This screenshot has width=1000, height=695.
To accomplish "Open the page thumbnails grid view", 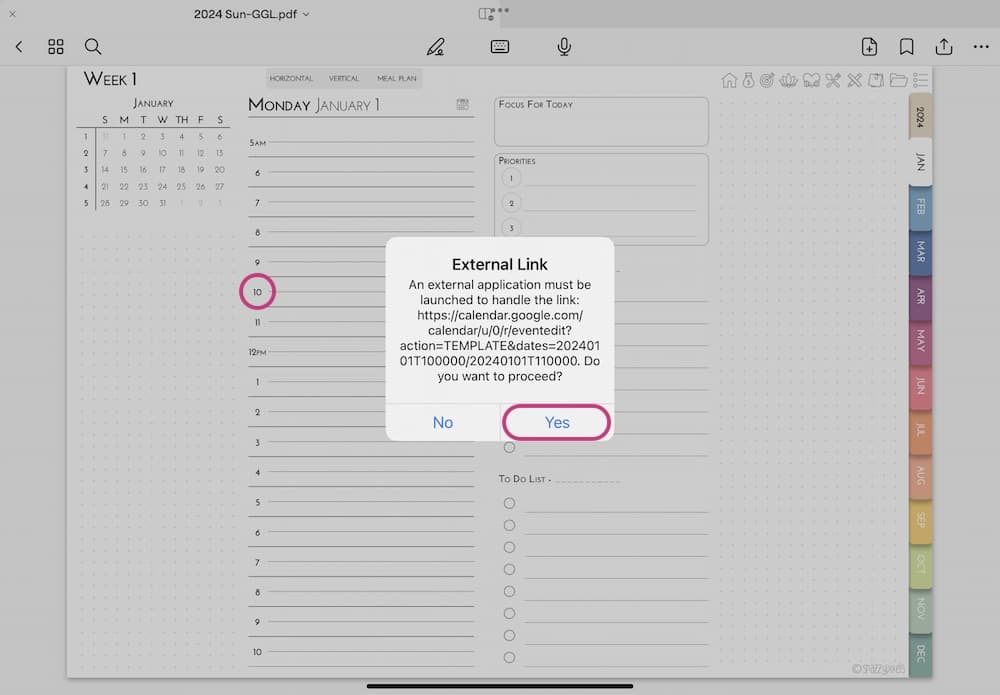I will [x=56, y=47].
